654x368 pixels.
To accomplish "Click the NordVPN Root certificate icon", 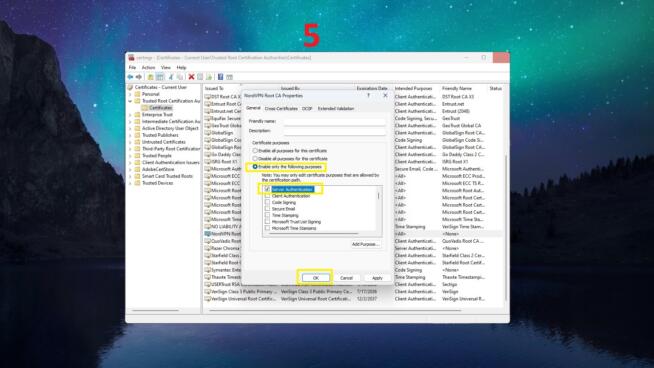I will [208, 234].
